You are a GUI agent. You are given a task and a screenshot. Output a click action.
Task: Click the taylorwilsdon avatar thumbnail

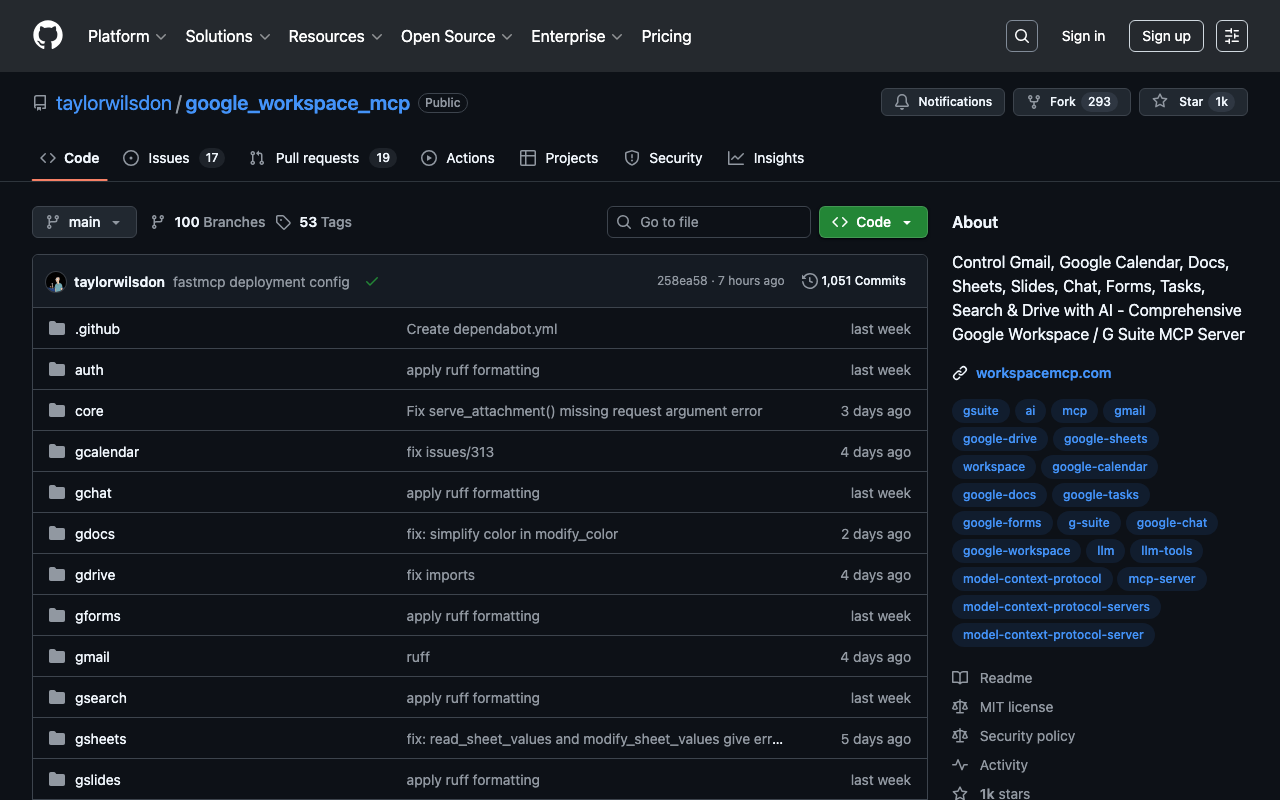pyautogui.click(x=56, y=282)
